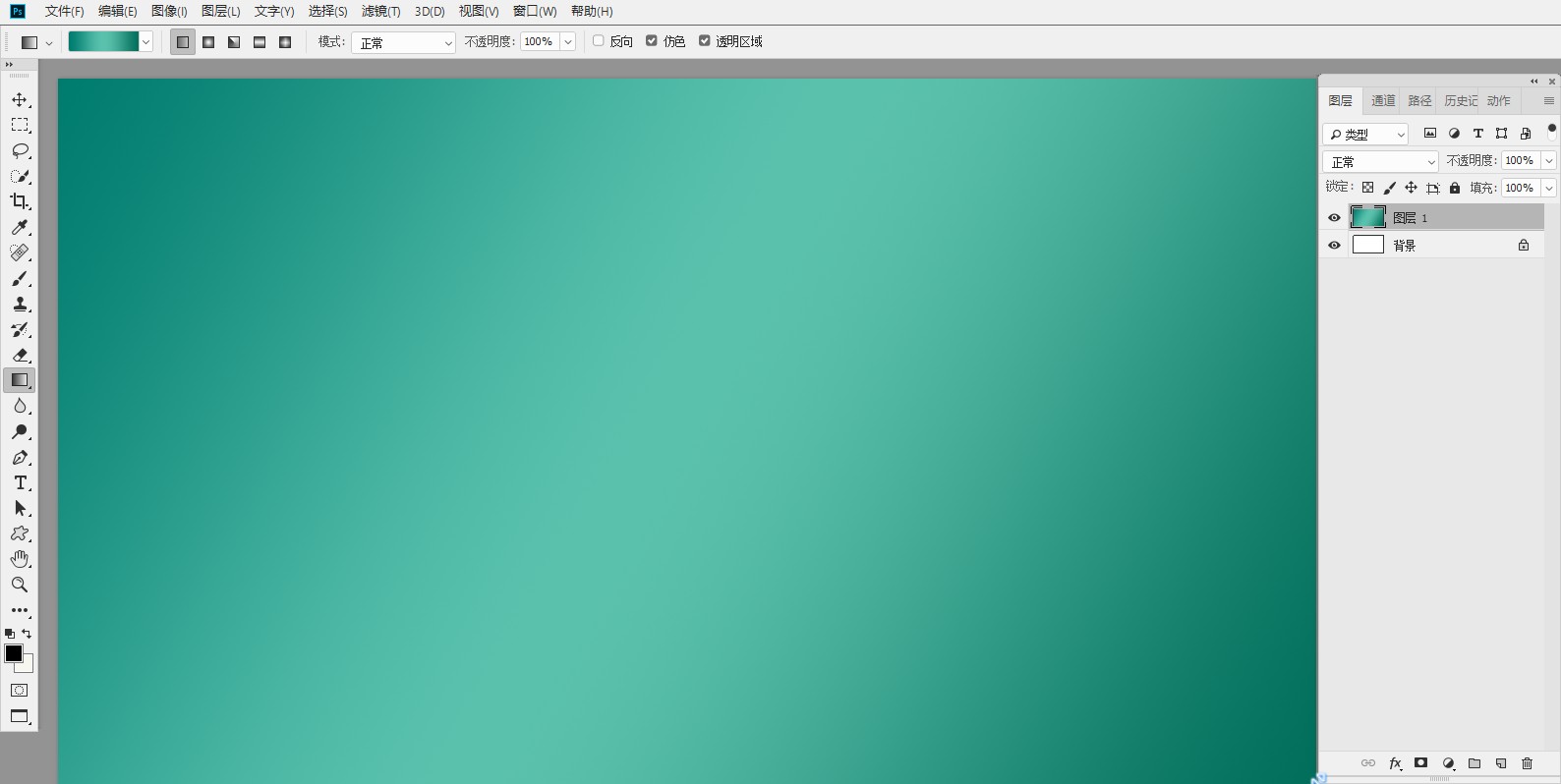Toggle the 仿色 checkbox
Image resolution: width=1561 pixels, height=784 pixels.
point(652,41)
